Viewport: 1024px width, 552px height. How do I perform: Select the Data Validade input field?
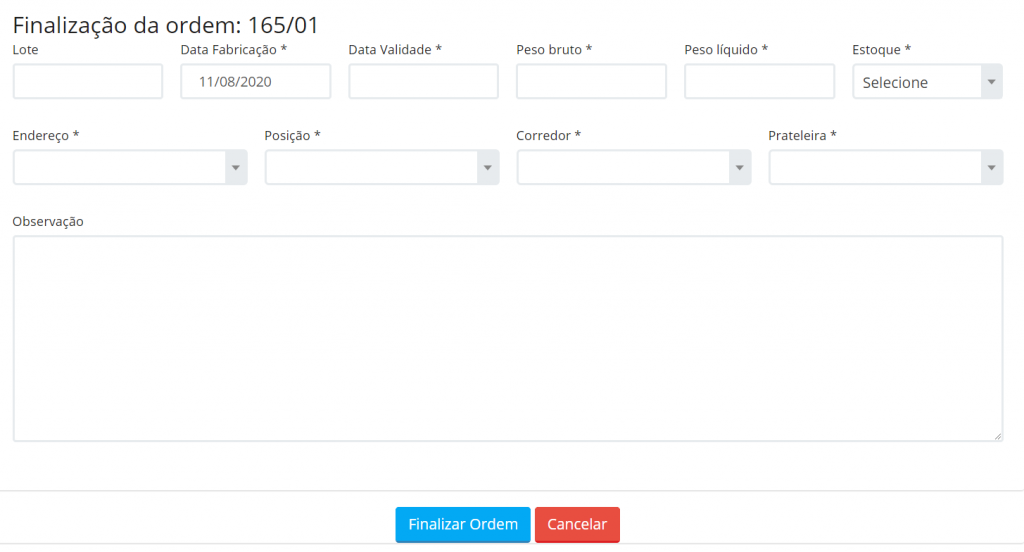pyautogui.click(x=423, y=82)
